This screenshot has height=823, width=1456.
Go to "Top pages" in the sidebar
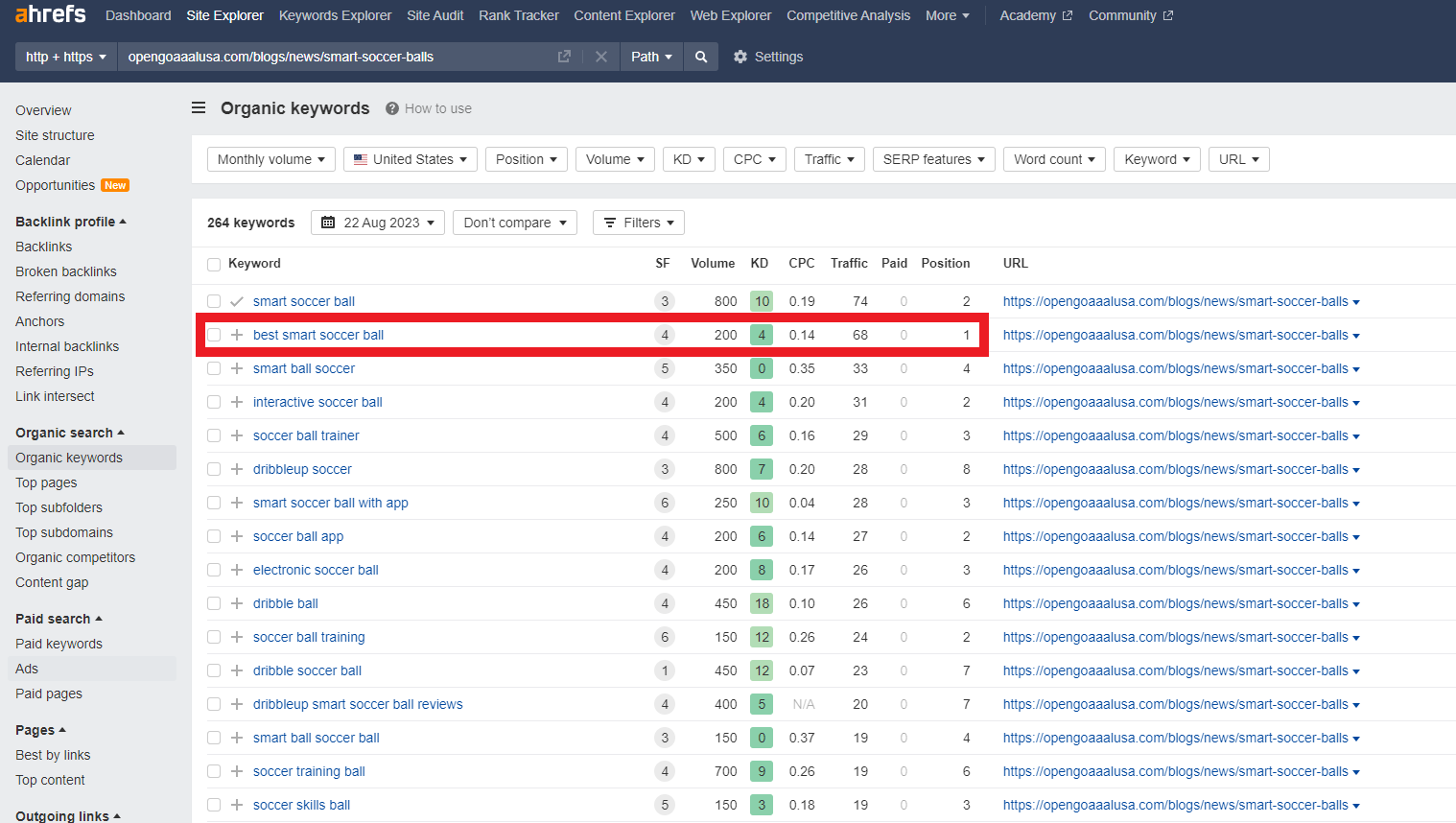tap(45, 482)
